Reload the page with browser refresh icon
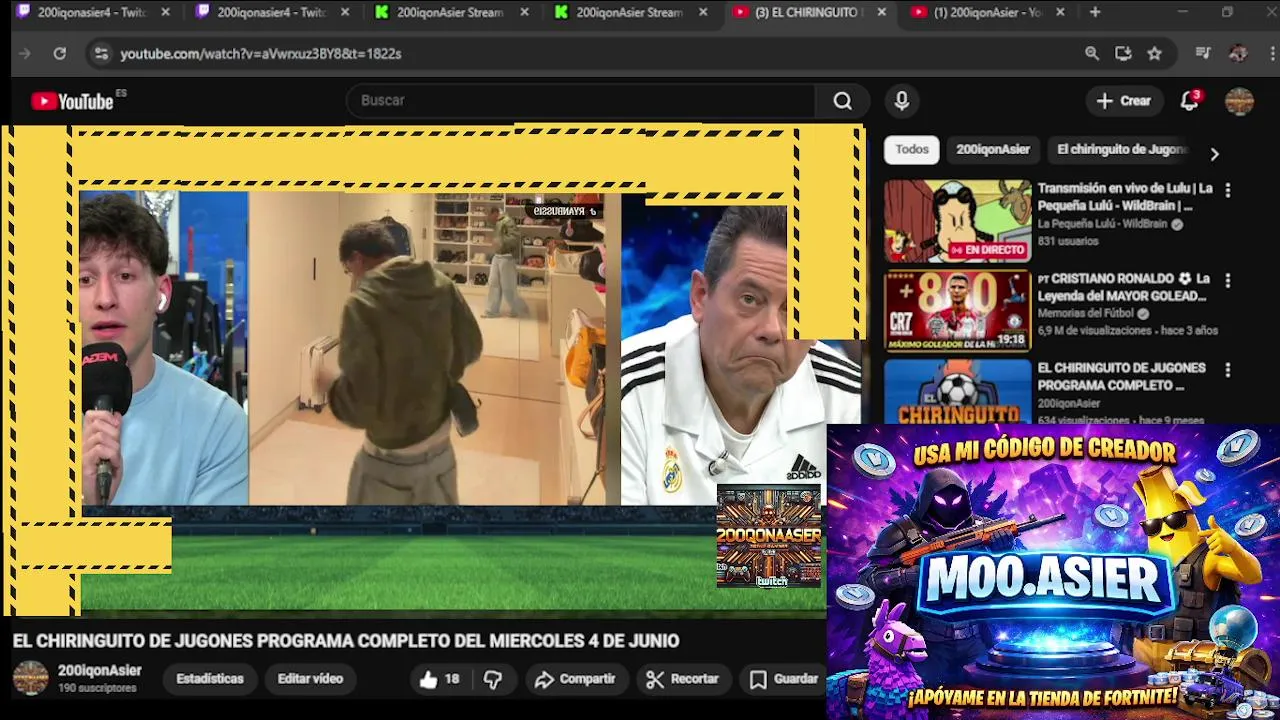This screenshot has width=1280, height=720. [x=60, y=54]
